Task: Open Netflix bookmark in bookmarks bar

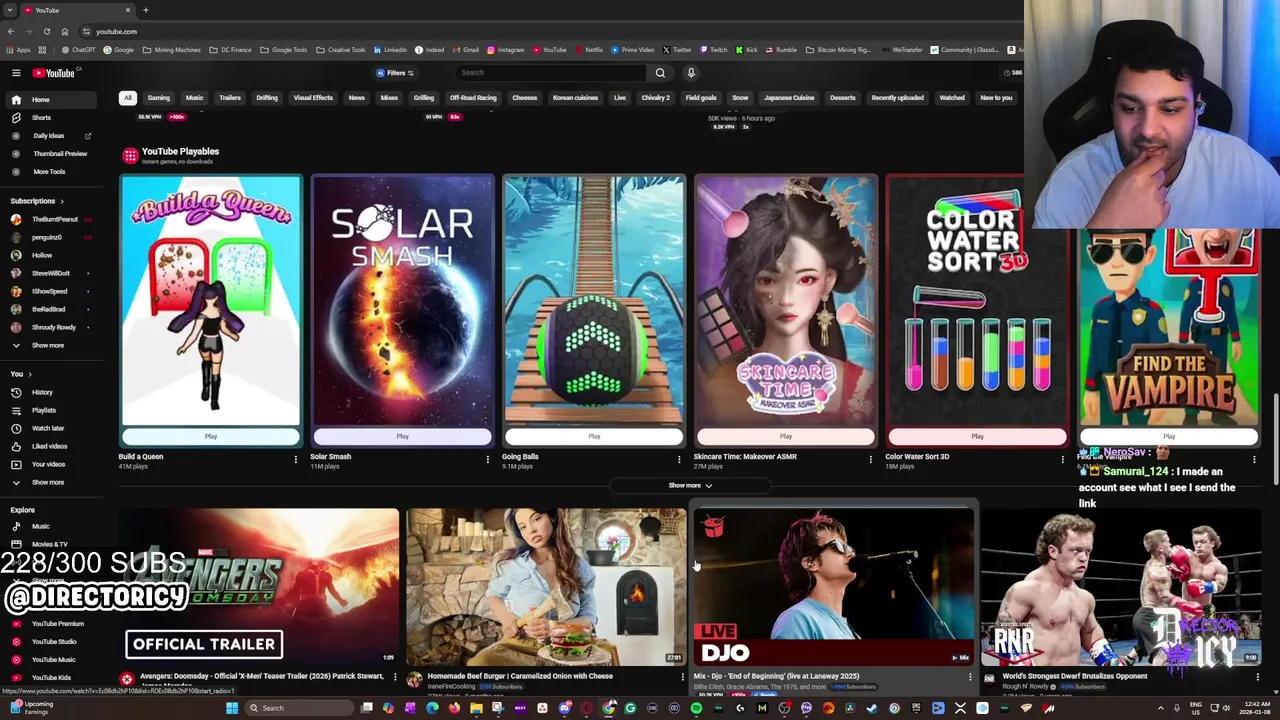Action: [589, 50]
